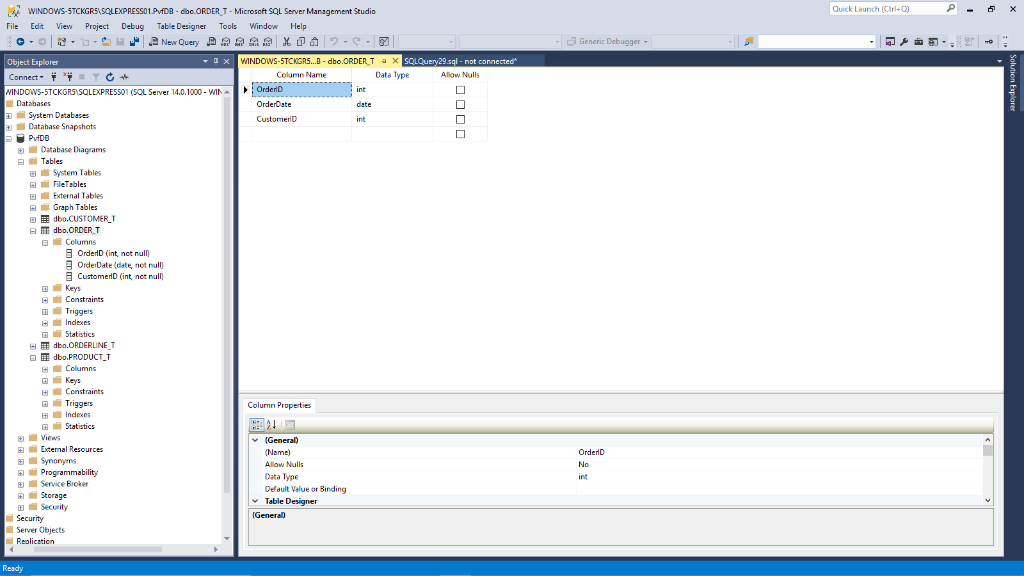Expand Keys folder under dbo.ORDER_T
1024x576 pixels.
[45, 289]
